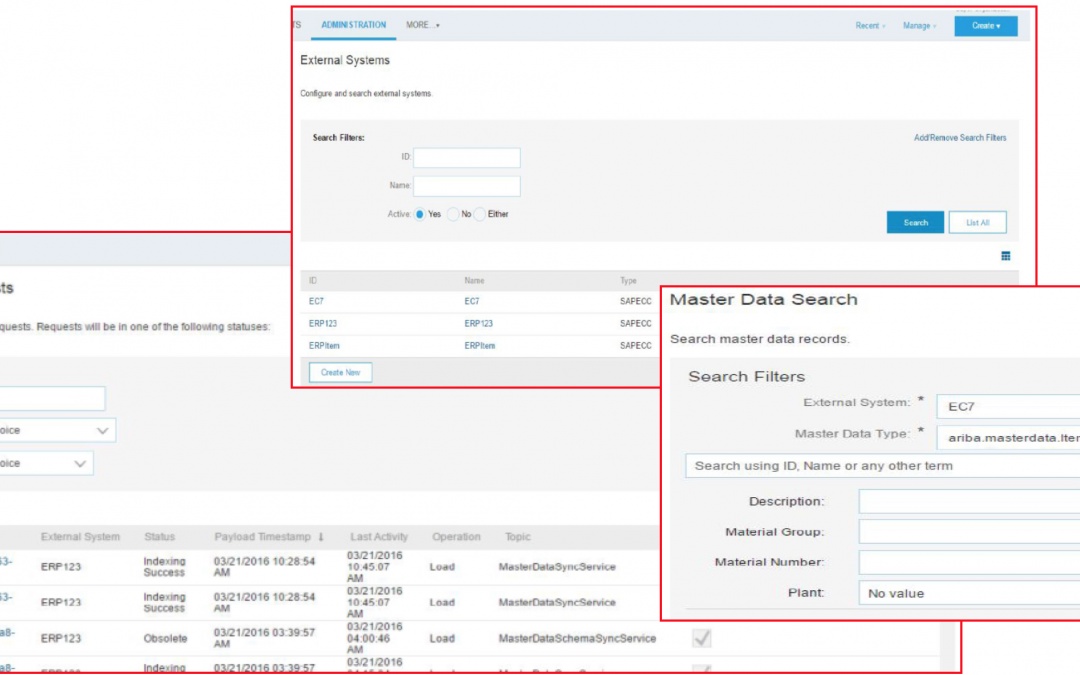
Task: Expand the MORE... menu dropdown
Action: coord(422,25)
